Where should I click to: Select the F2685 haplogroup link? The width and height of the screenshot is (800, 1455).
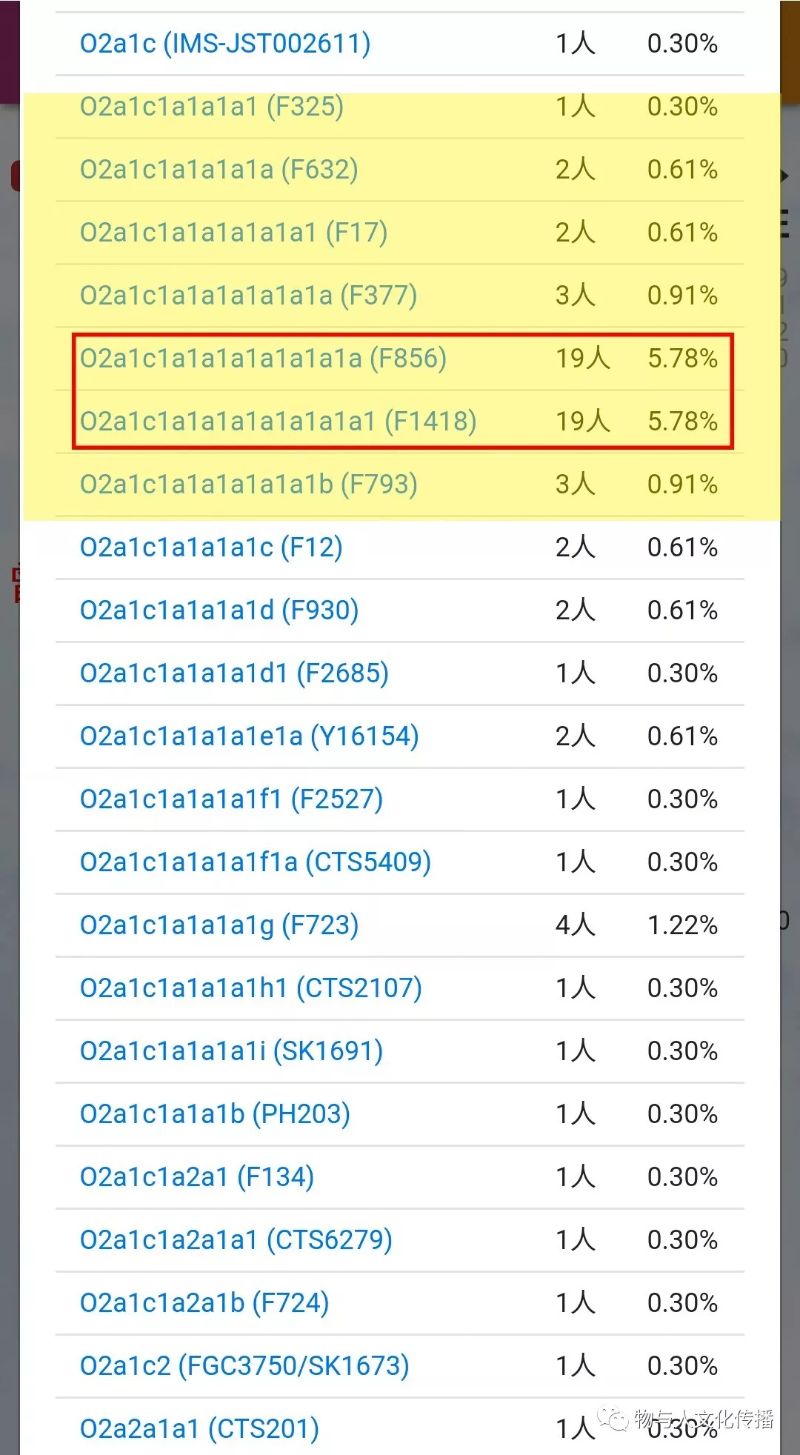[234, 674]
